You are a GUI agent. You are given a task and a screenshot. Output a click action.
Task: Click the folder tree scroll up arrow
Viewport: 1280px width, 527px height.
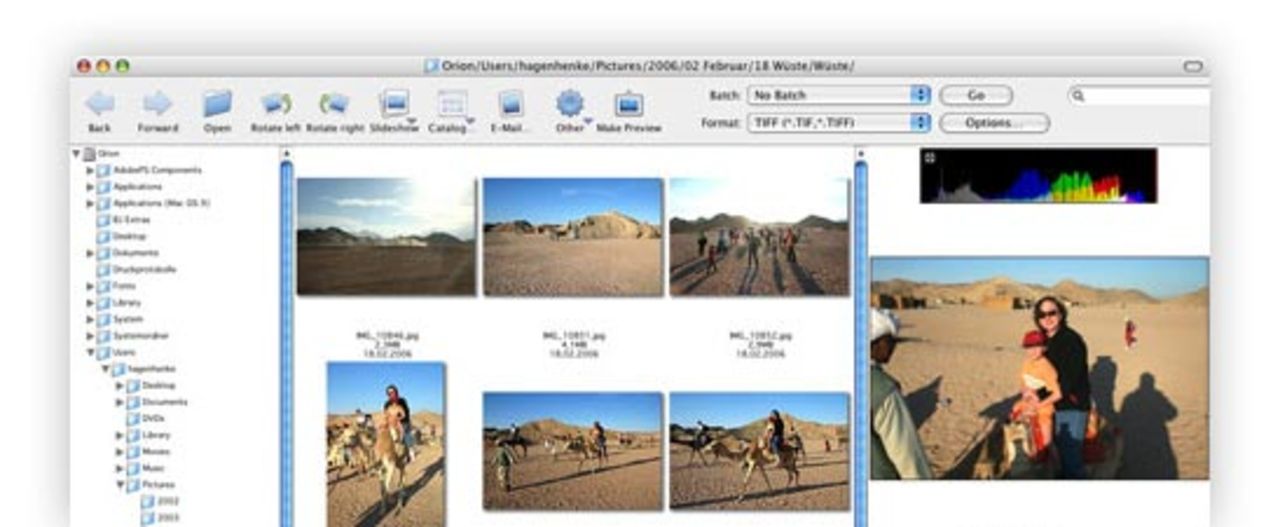coord(286,153)
